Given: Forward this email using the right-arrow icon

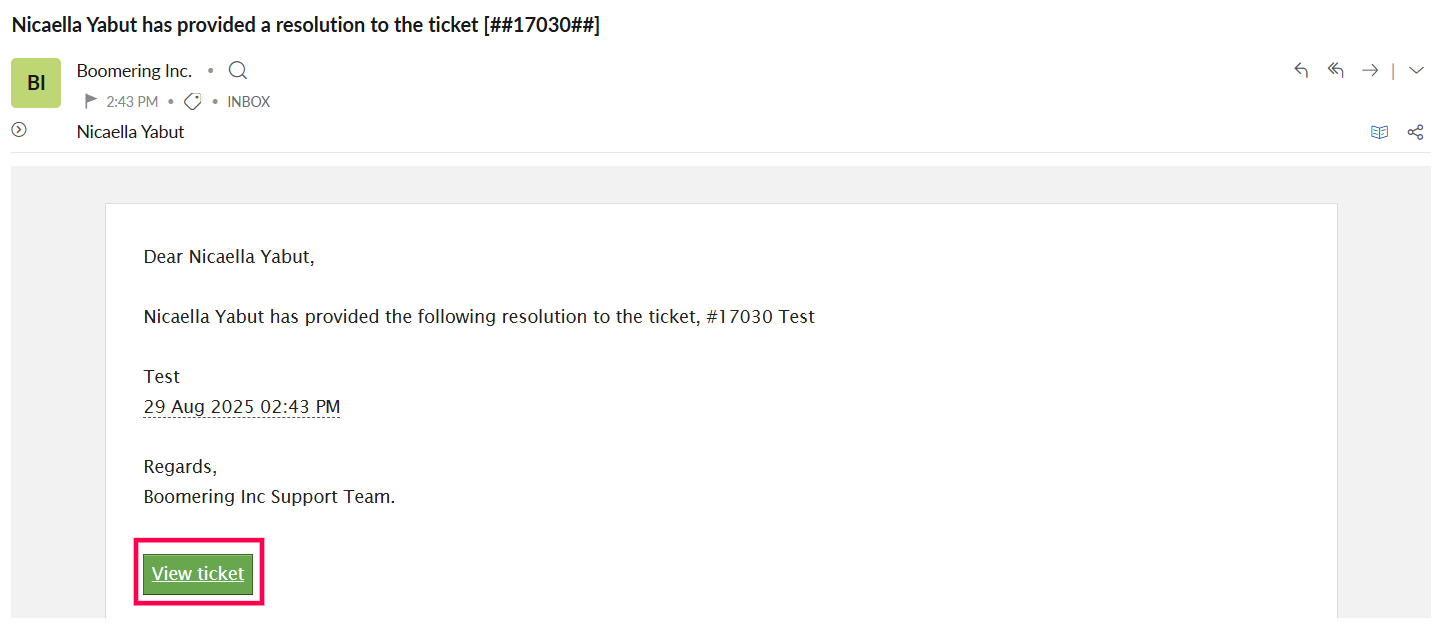Looking at the screenshot, I should pyautogui.click(x=1370, y=70).
